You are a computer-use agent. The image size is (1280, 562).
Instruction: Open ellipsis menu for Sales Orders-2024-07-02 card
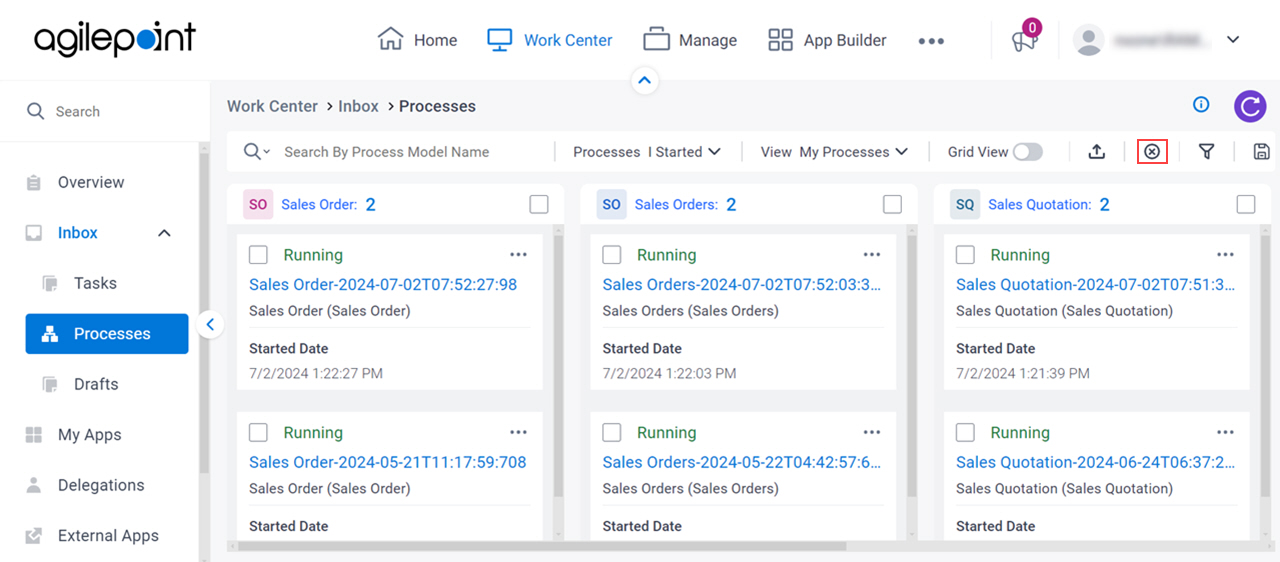(872, 255)
